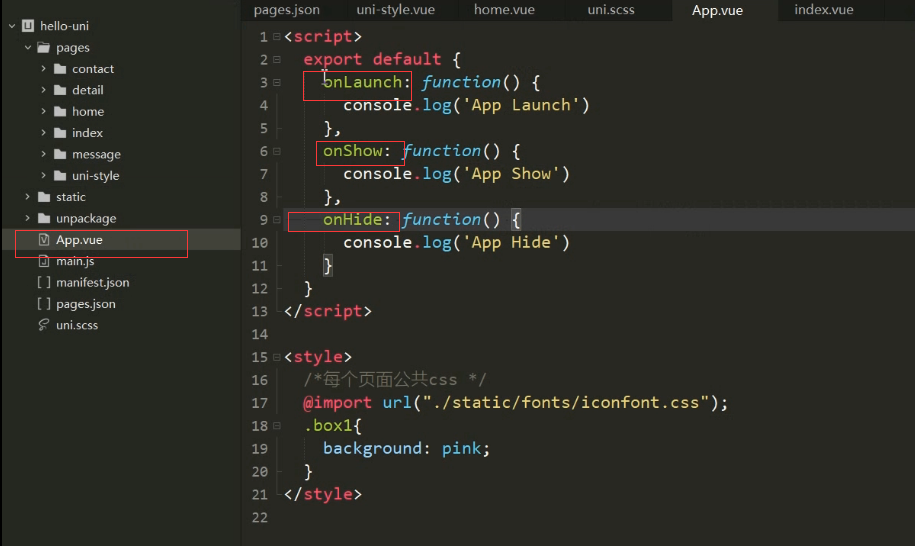Open uni.scss from the file tree
The image size is (915, 546).
[x=77, y=325]
